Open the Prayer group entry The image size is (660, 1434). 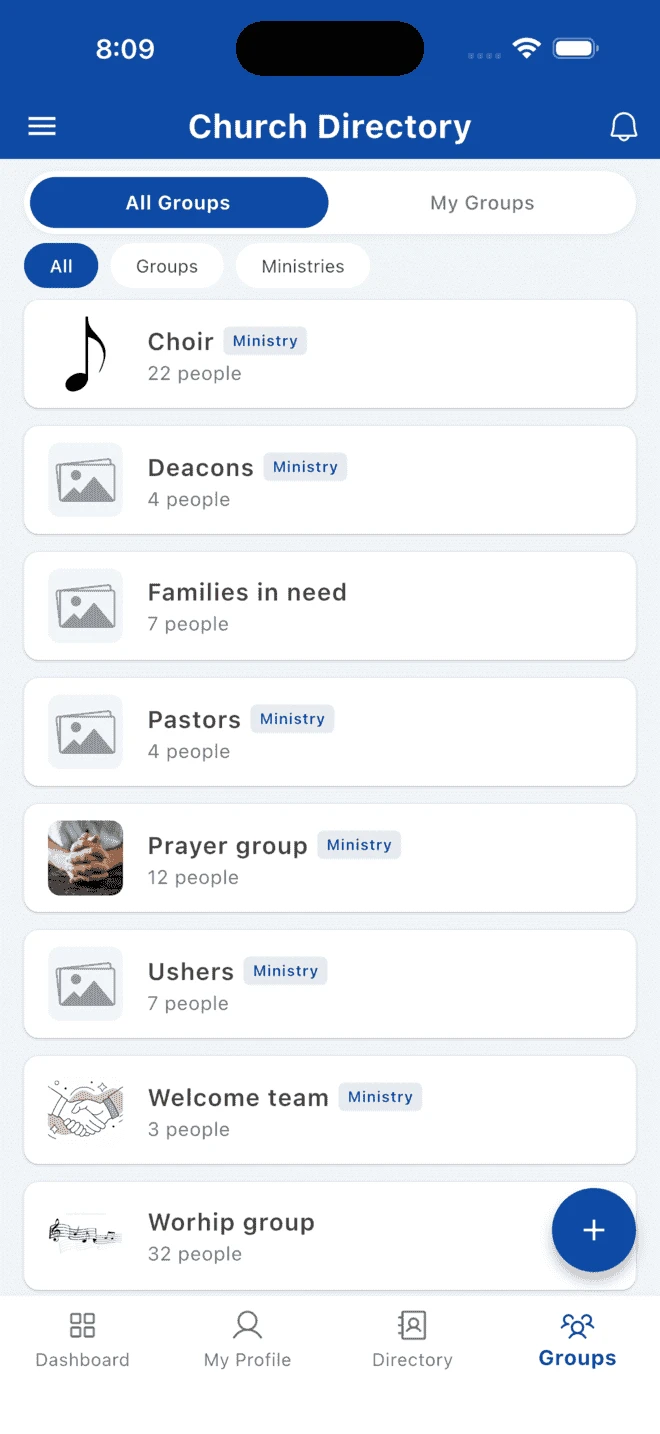(330, 858)
